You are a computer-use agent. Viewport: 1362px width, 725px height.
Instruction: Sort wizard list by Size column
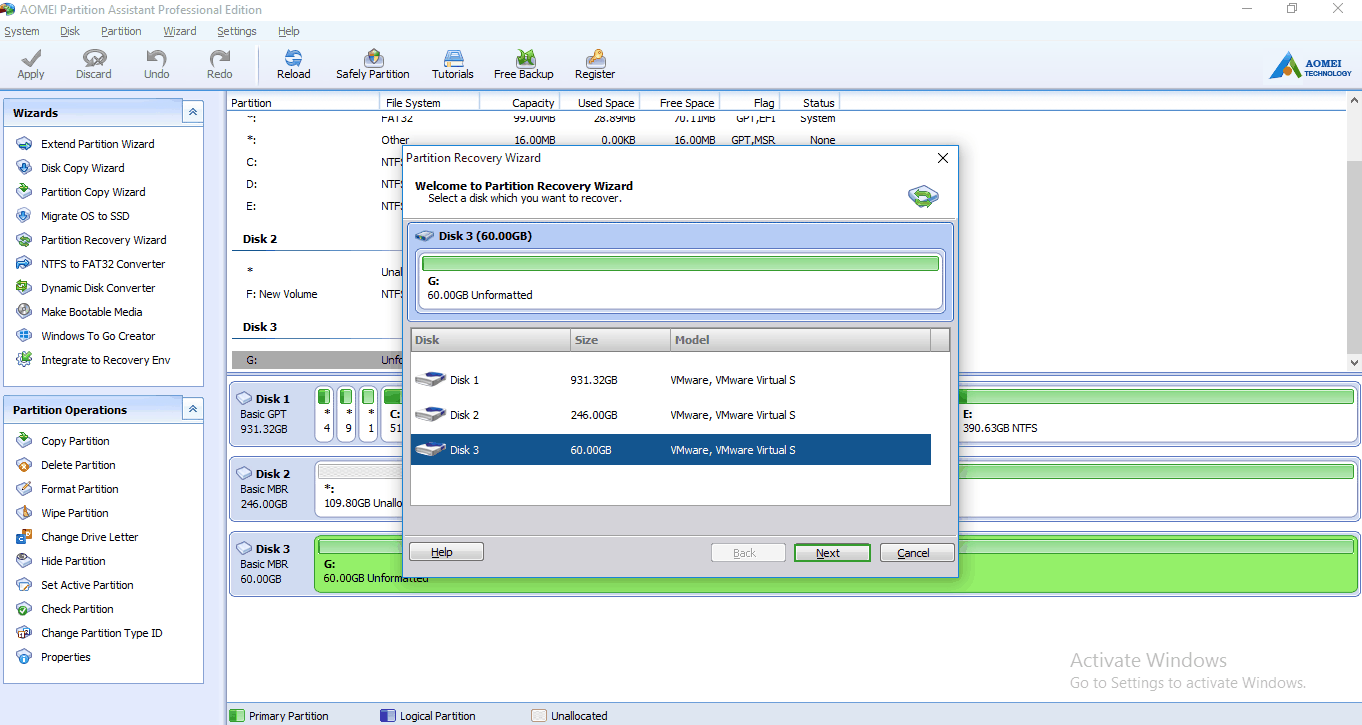(620, 340)
